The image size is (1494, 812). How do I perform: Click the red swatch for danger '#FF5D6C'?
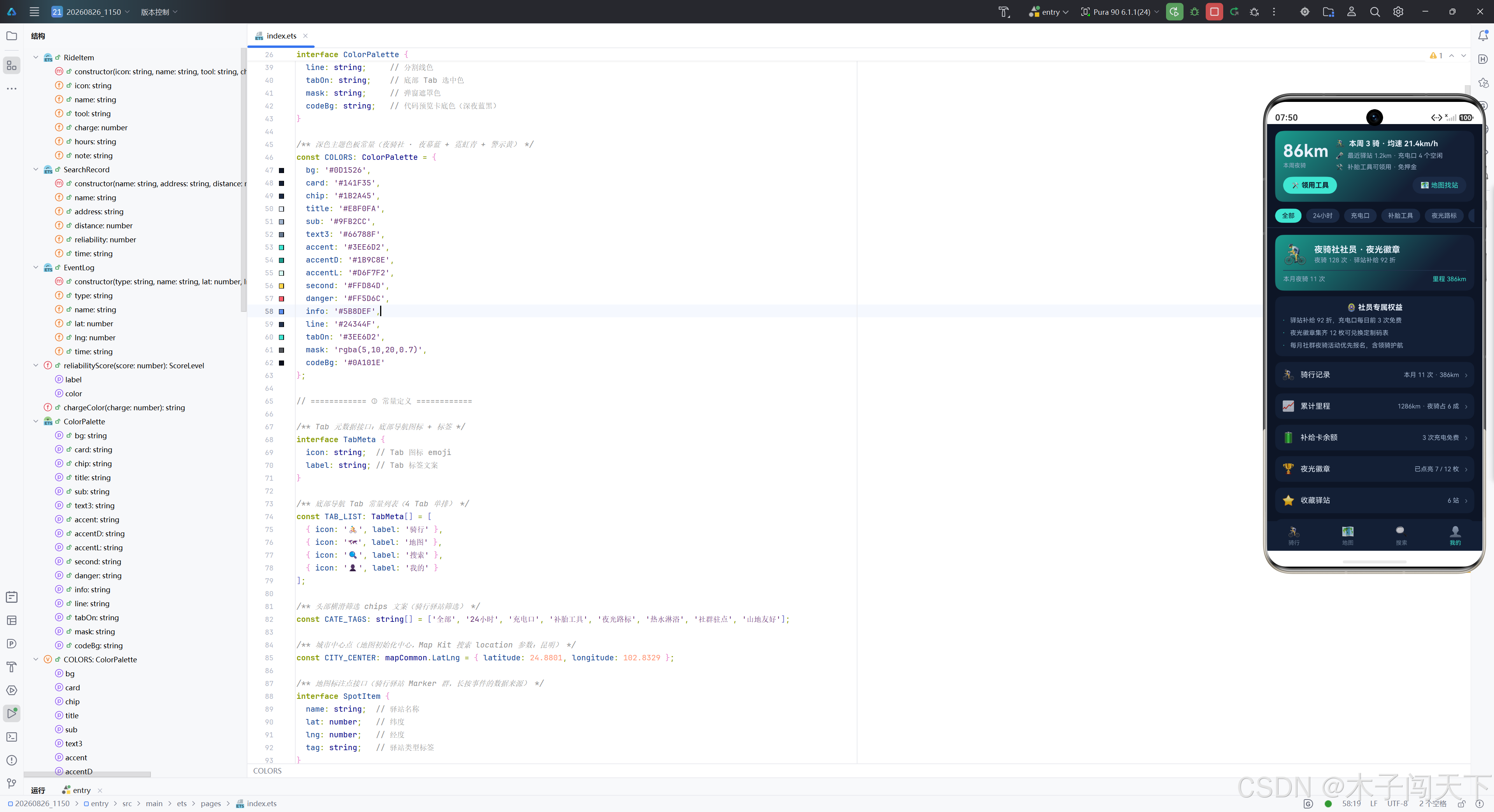coord(282,299)
